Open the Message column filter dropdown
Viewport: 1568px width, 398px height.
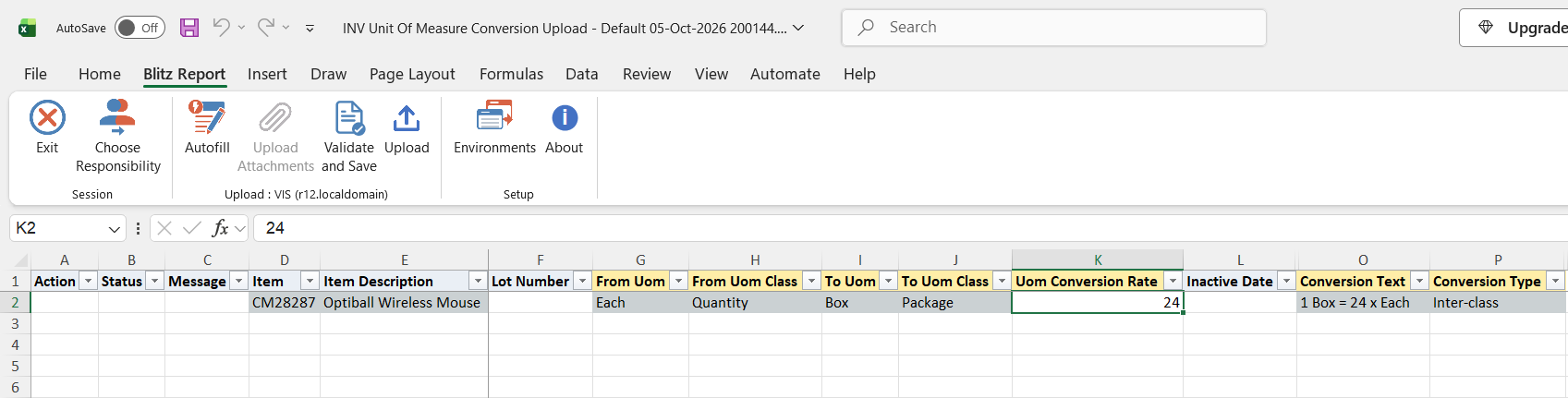239,281
